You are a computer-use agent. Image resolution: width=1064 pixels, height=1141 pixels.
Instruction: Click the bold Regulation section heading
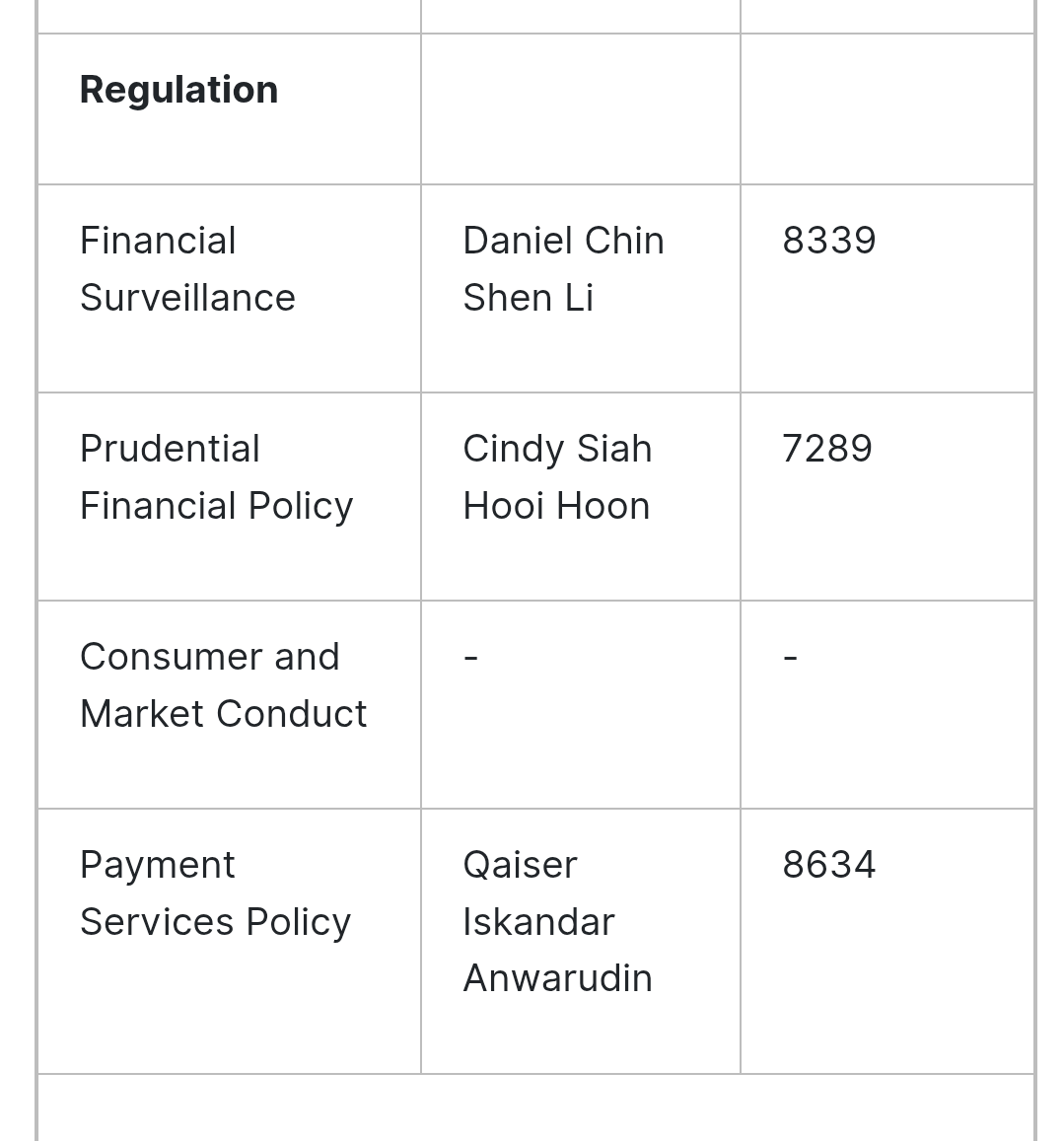point(179,90)
